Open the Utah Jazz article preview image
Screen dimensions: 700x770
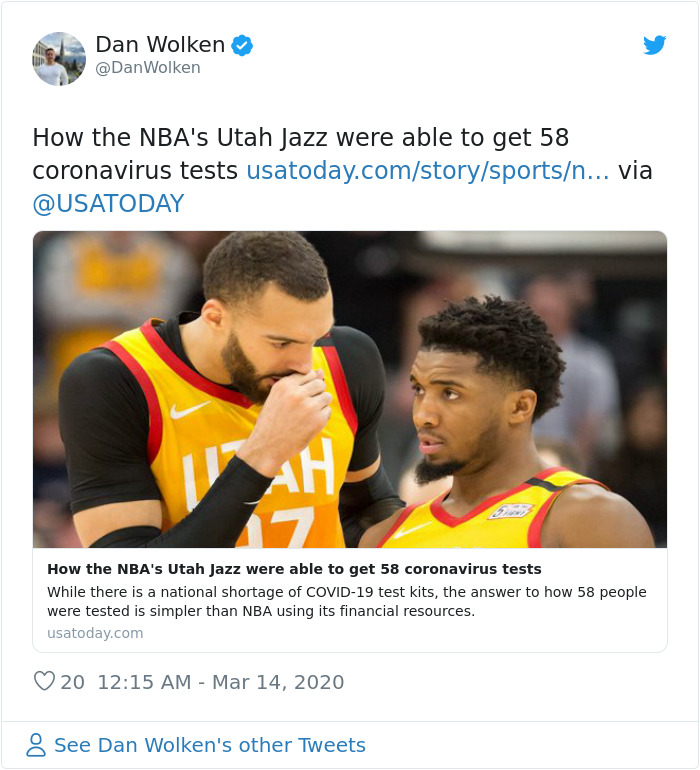pos(350,389)
